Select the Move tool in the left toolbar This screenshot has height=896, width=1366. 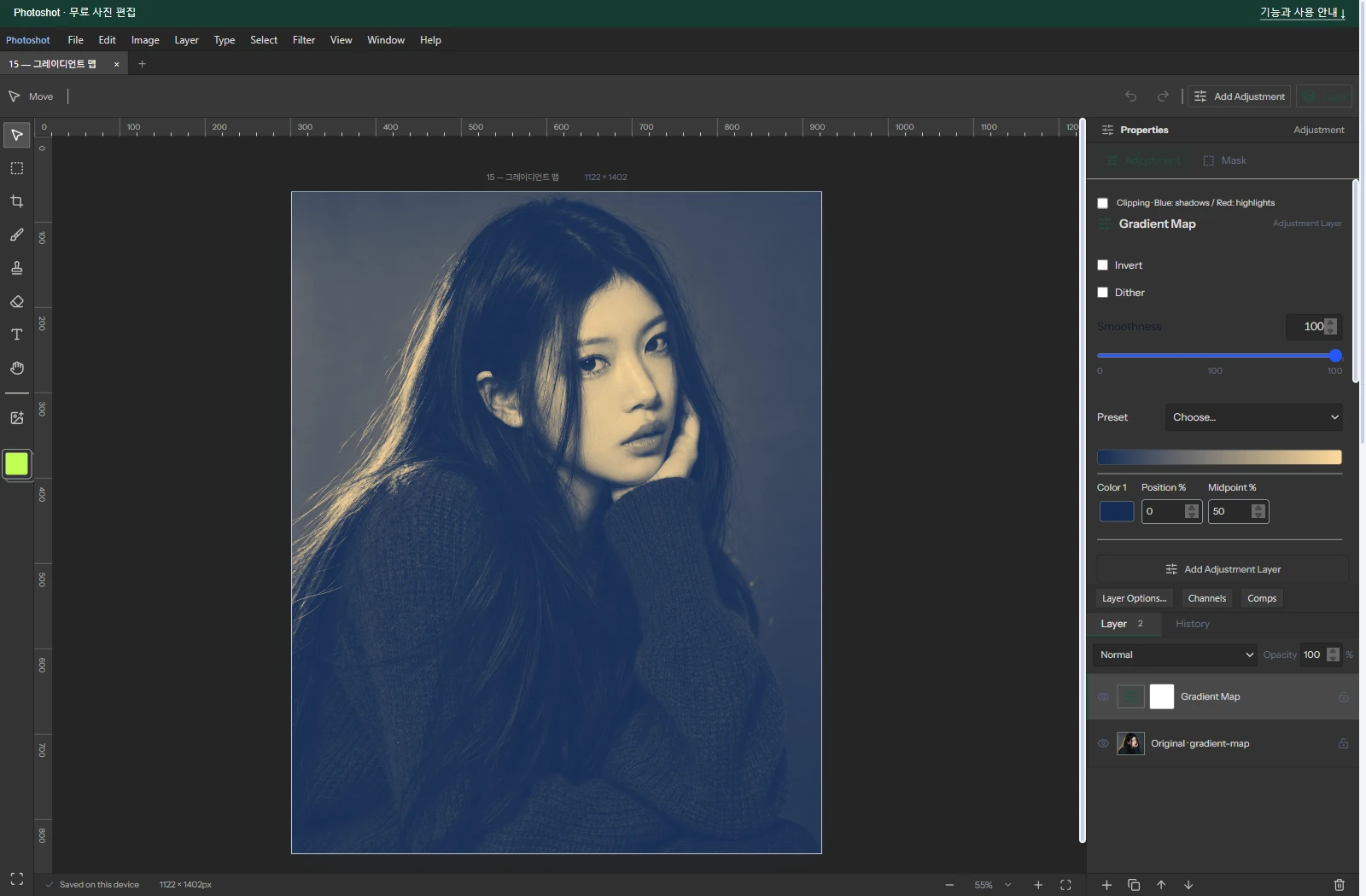point(16,135)
